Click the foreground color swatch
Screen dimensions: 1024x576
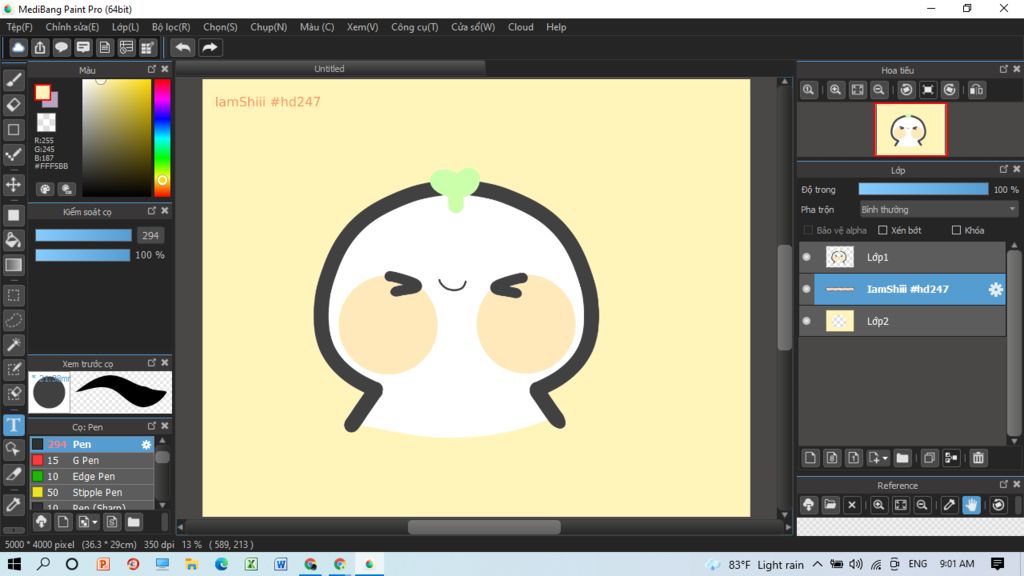coord(42,93)
